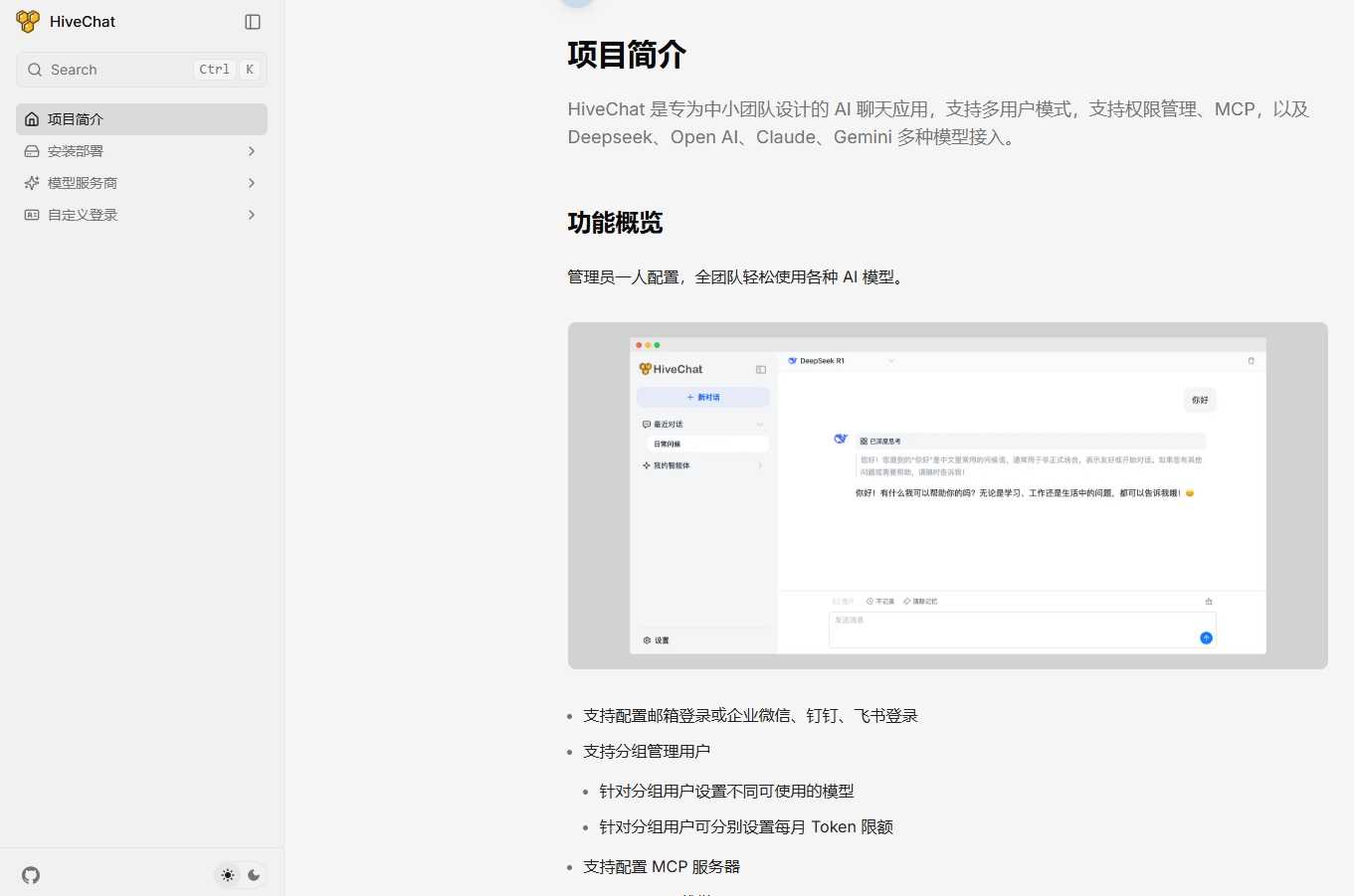Click the ID card icon for 自定义登录
Screen dimensions: 1354x896
click(x=32, y=215)
